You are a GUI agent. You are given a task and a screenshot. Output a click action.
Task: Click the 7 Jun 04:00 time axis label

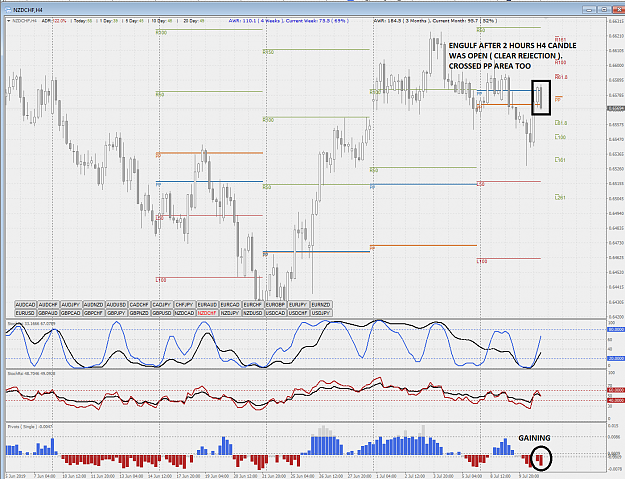[x=45, y=476]
